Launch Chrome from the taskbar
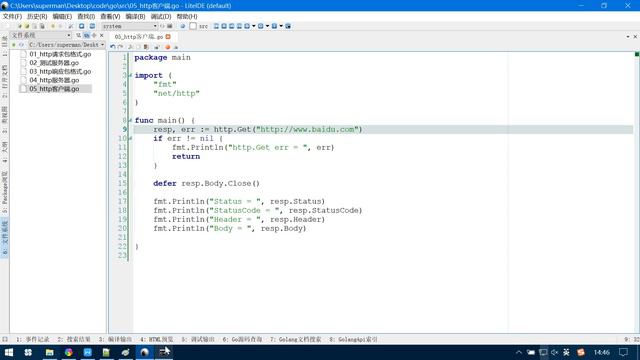Viewport: 640px width, 360px height. (x=69, y=352)
